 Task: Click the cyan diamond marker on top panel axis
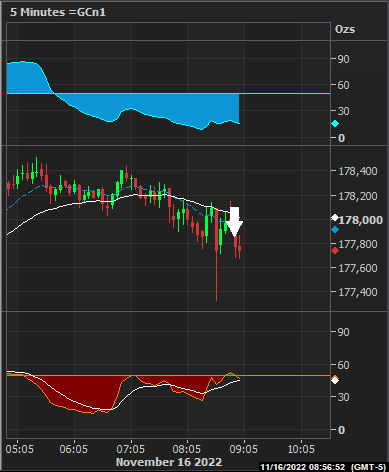(335, 124)
